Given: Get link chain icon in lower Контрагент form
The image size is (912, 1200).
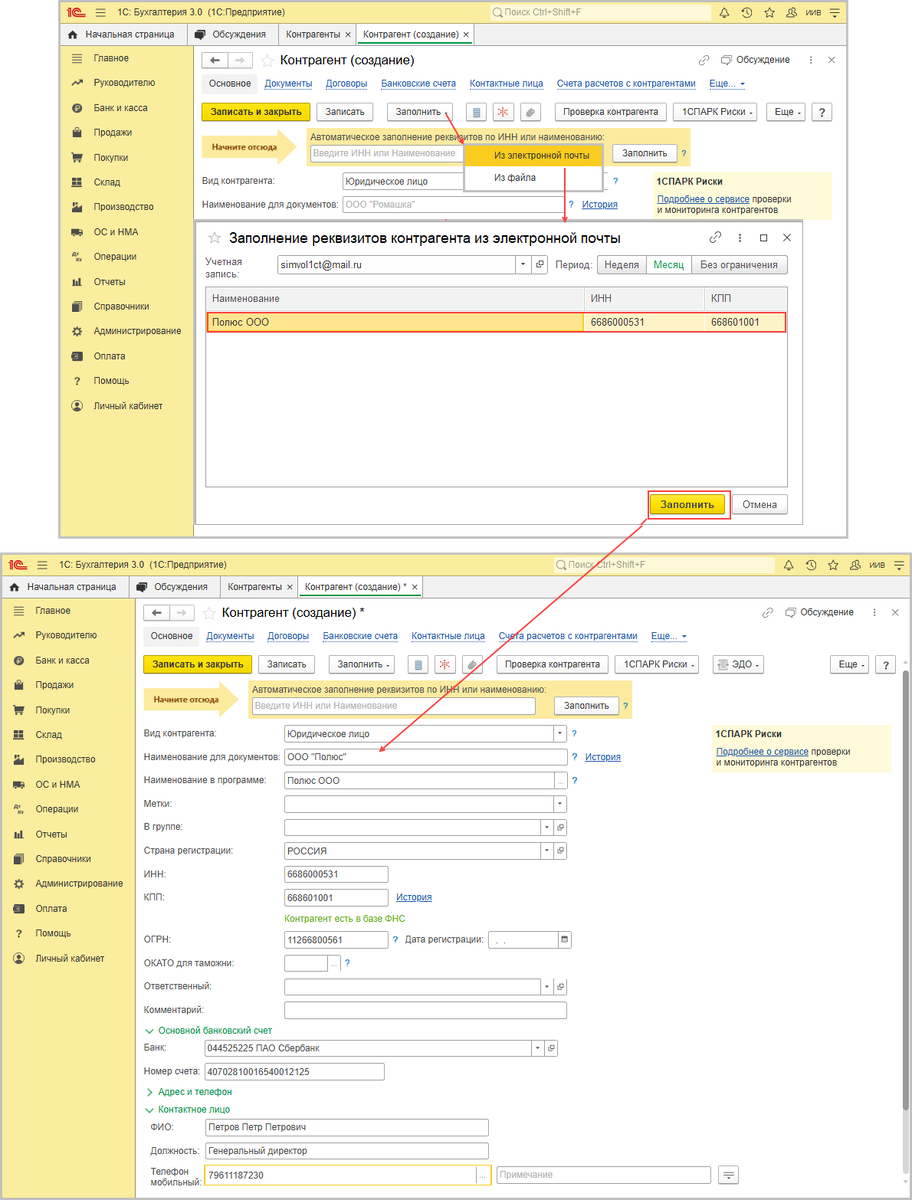Looking at the screenshot, I should pyautogui.click(x=768, y=612).
